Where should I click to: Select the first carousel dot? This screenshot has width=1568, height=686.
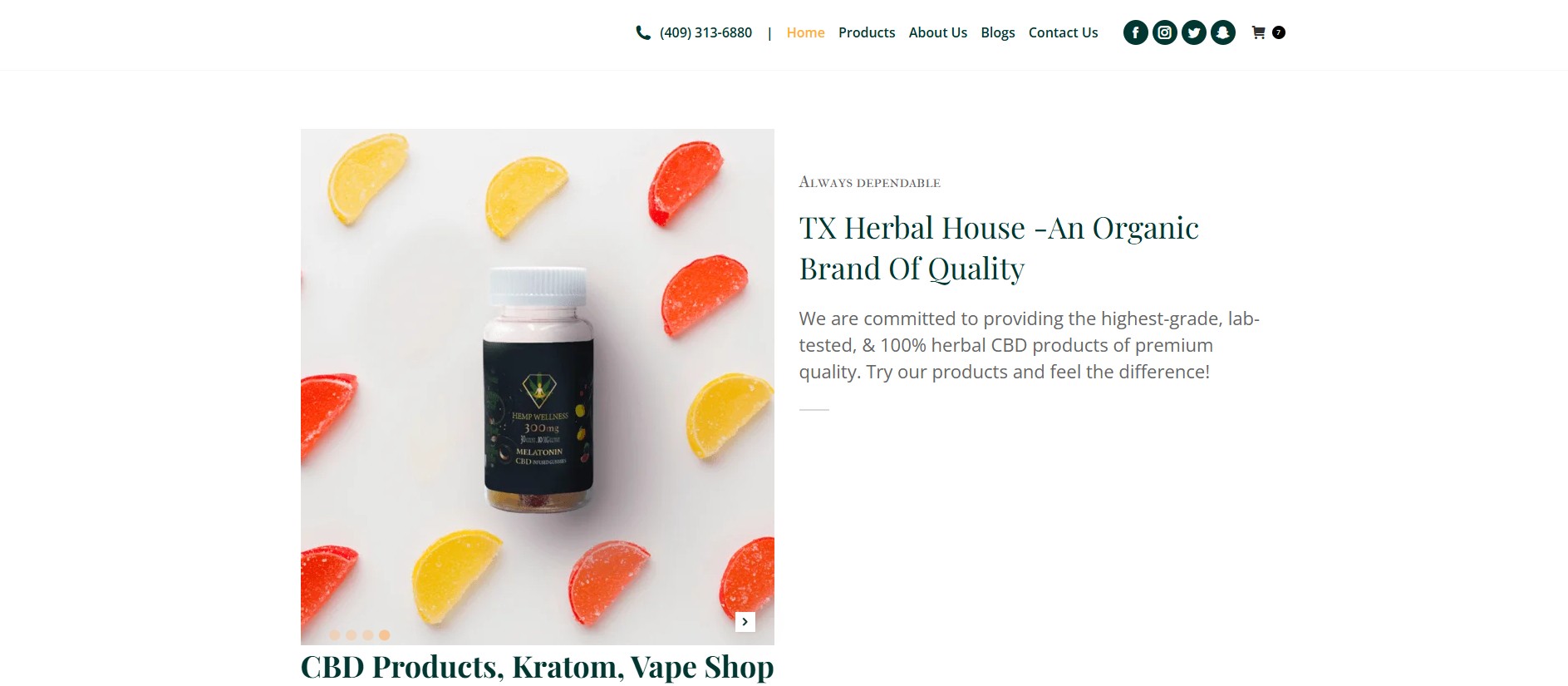pyautogui.click(x=335, y=634)
